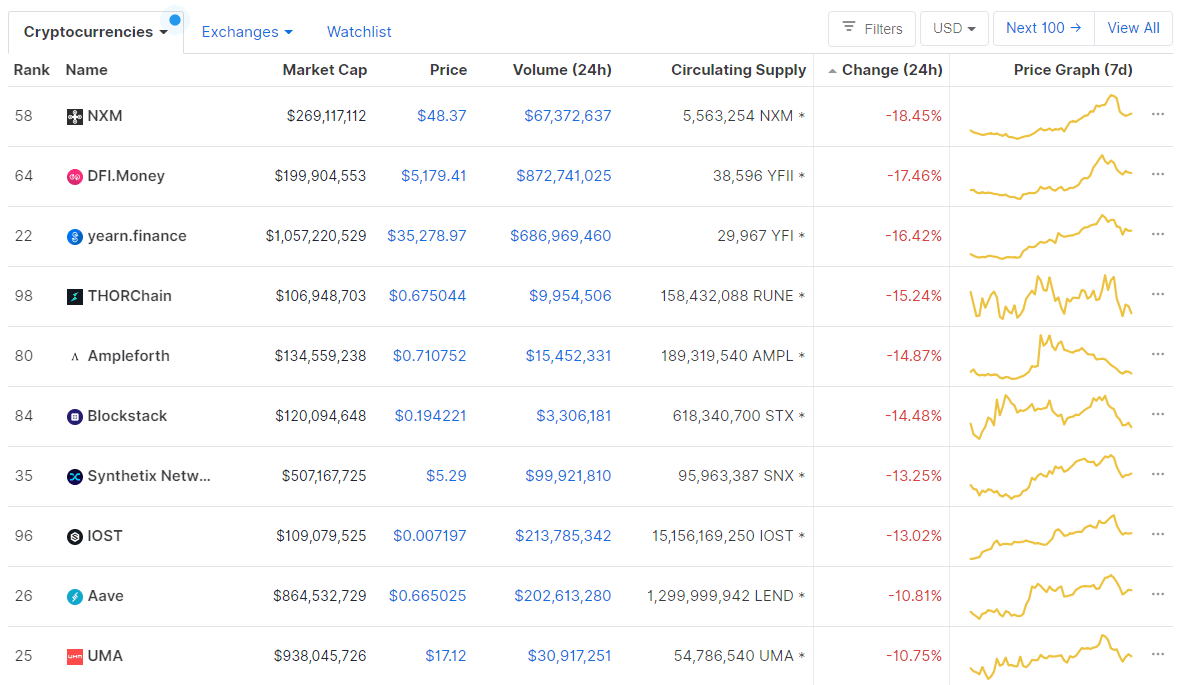Sort the table by Name column
This screenshot has width=1188, height=685.
[x=86, y=70]
